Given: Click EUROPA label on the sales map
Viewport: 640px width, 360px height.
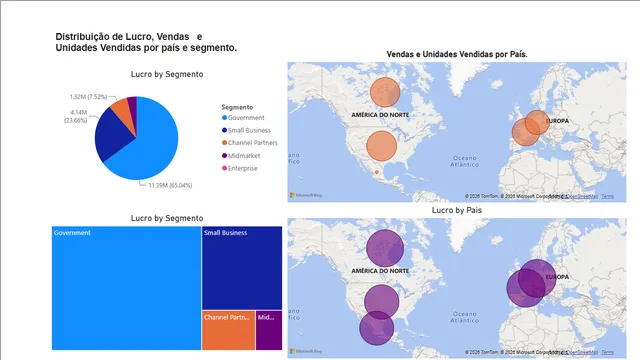Looking at the screenshot, I should coord(557,121).
